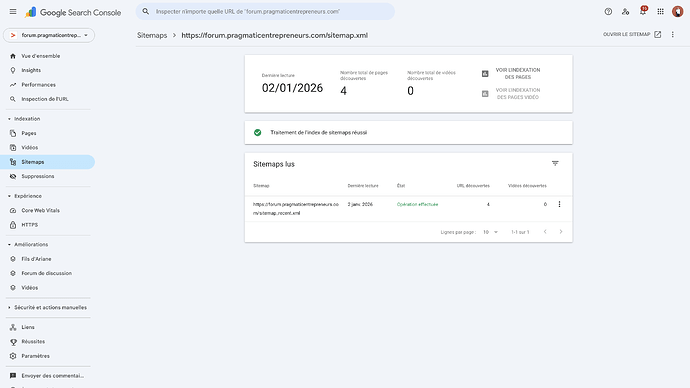Open the header more options menu
690x388 pixels.
click(672, 34)
